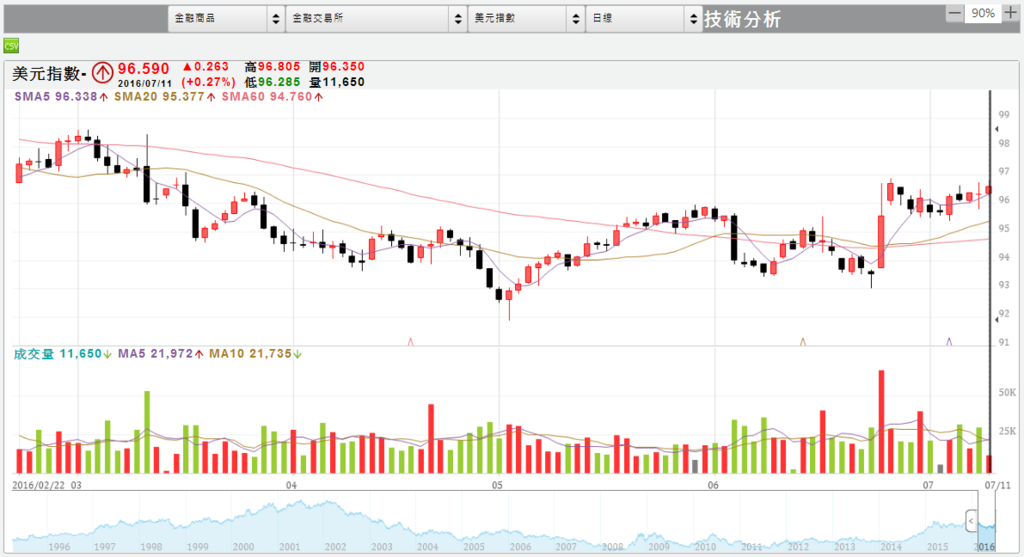Screen dimensions: 1024x557
Task: Click the pink event marker on price chart baseline
Action: click(411, 342)
